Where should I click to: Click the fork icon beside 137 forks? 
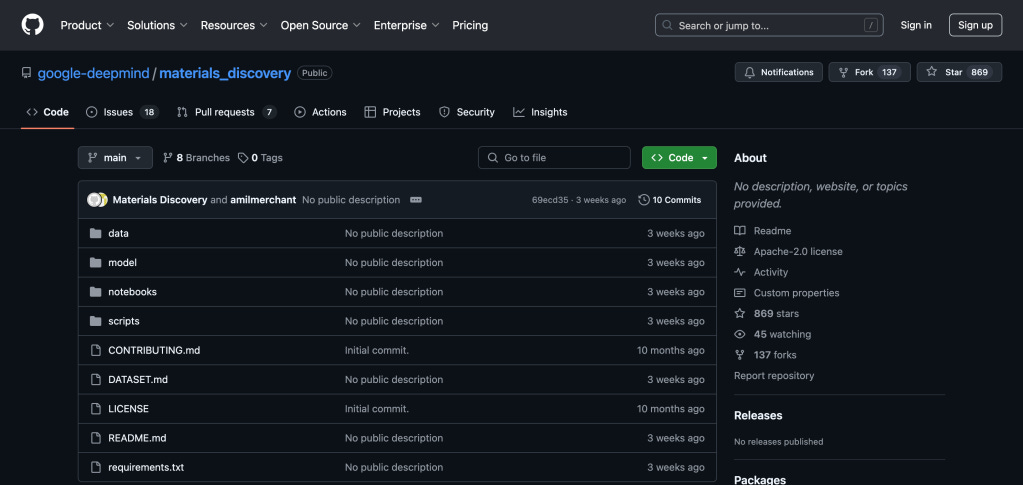[740, 355]
